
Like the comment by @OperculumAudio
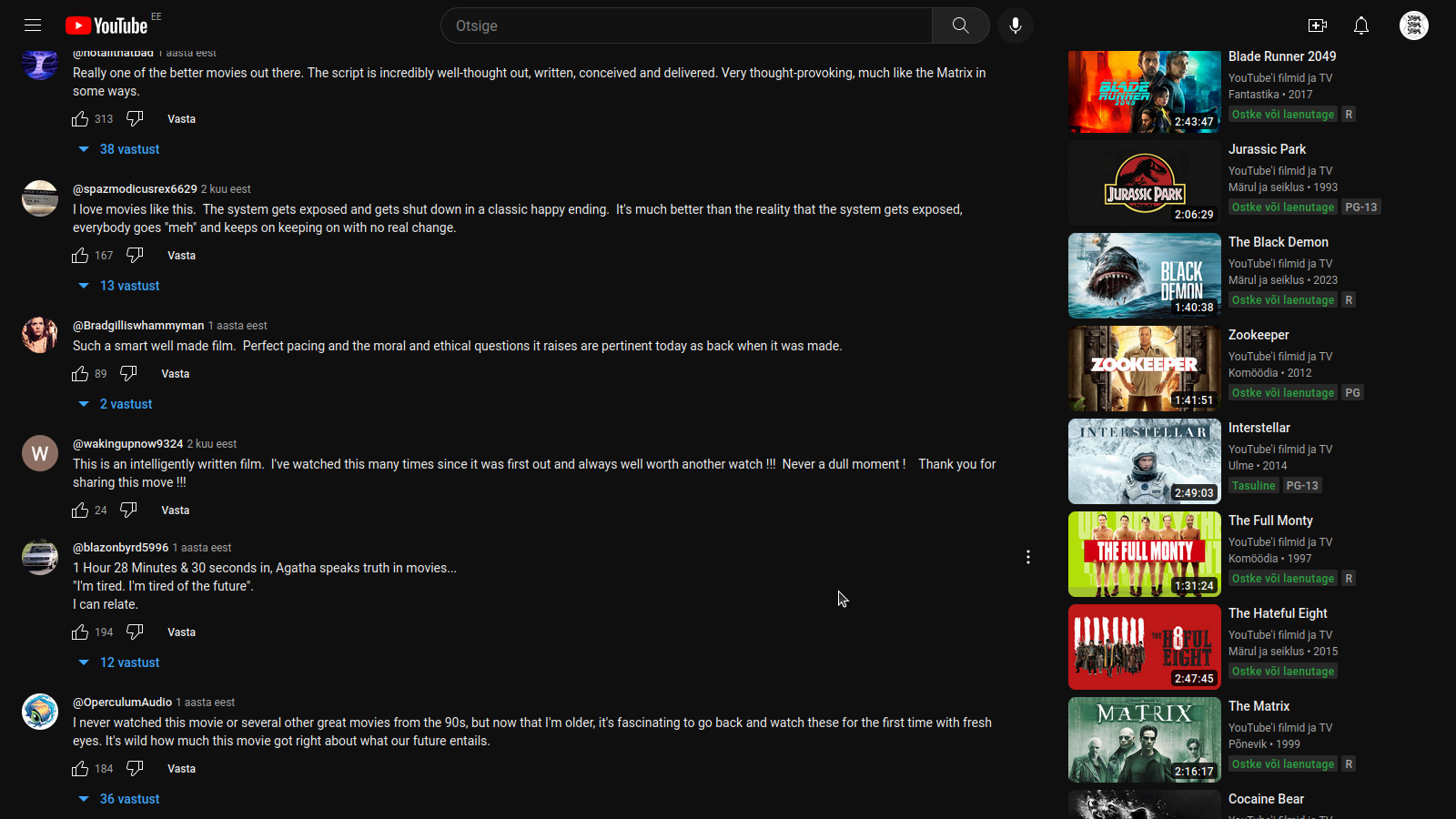pyautogui.click(x=80, y=769)
